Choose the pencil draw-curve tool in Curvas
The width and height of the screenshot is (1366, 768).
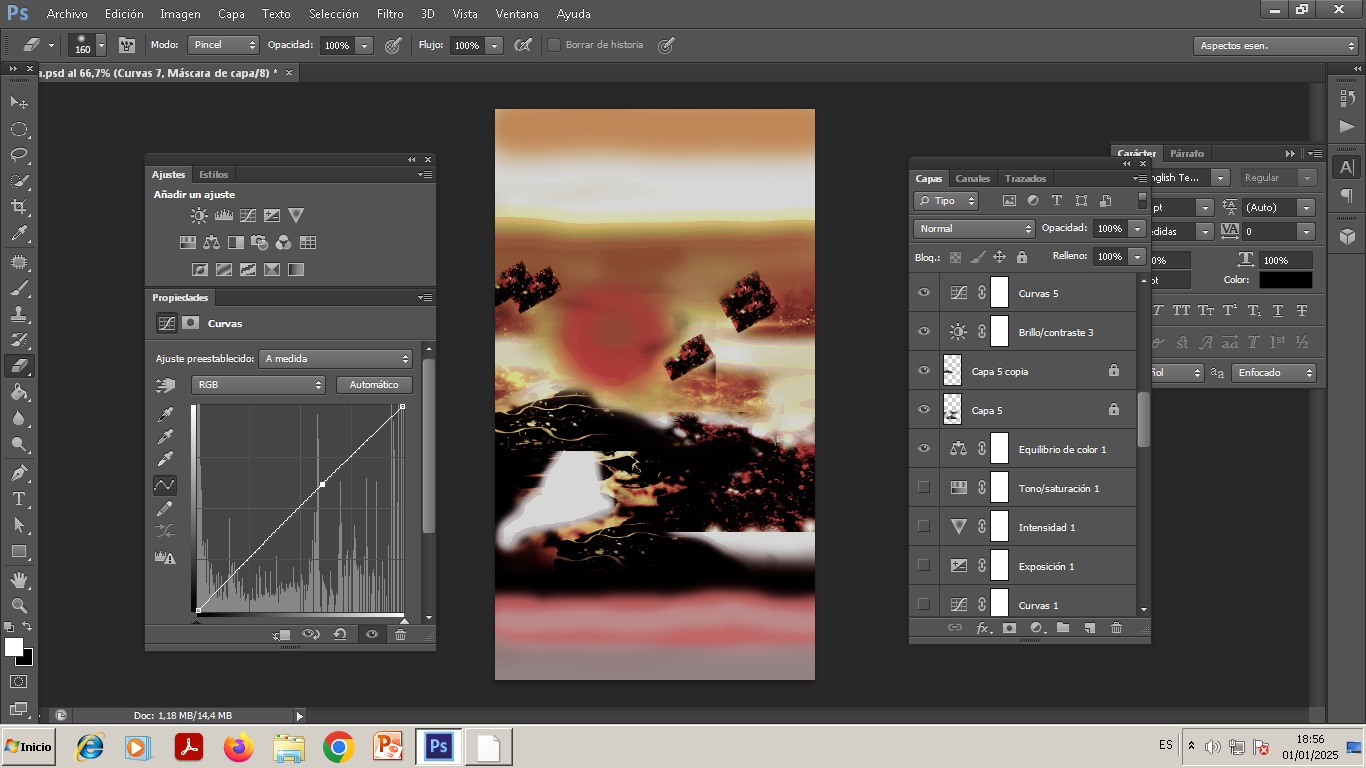tap(165, 509)
